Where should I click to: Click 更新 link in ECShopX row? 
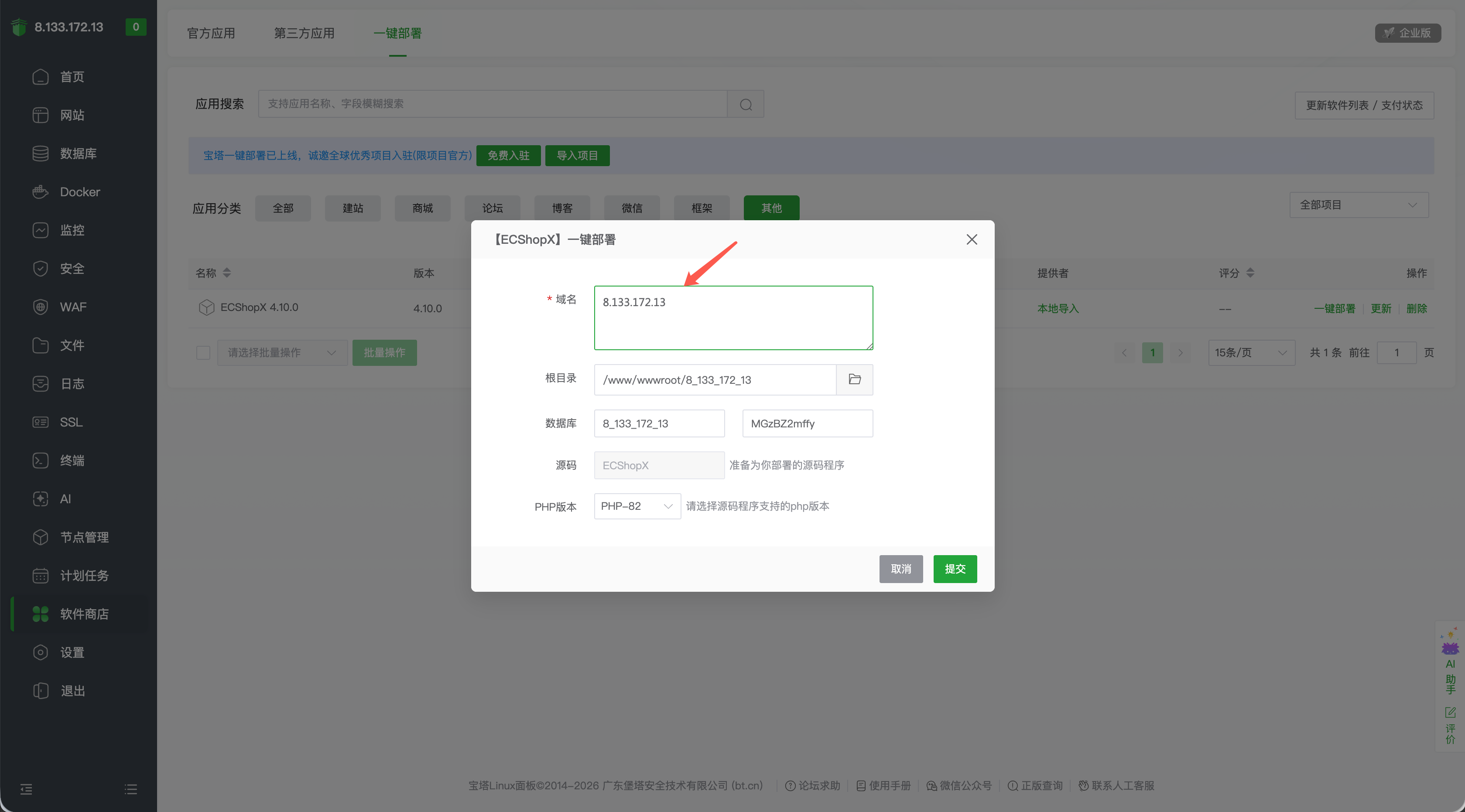[x=1381, y=308]
